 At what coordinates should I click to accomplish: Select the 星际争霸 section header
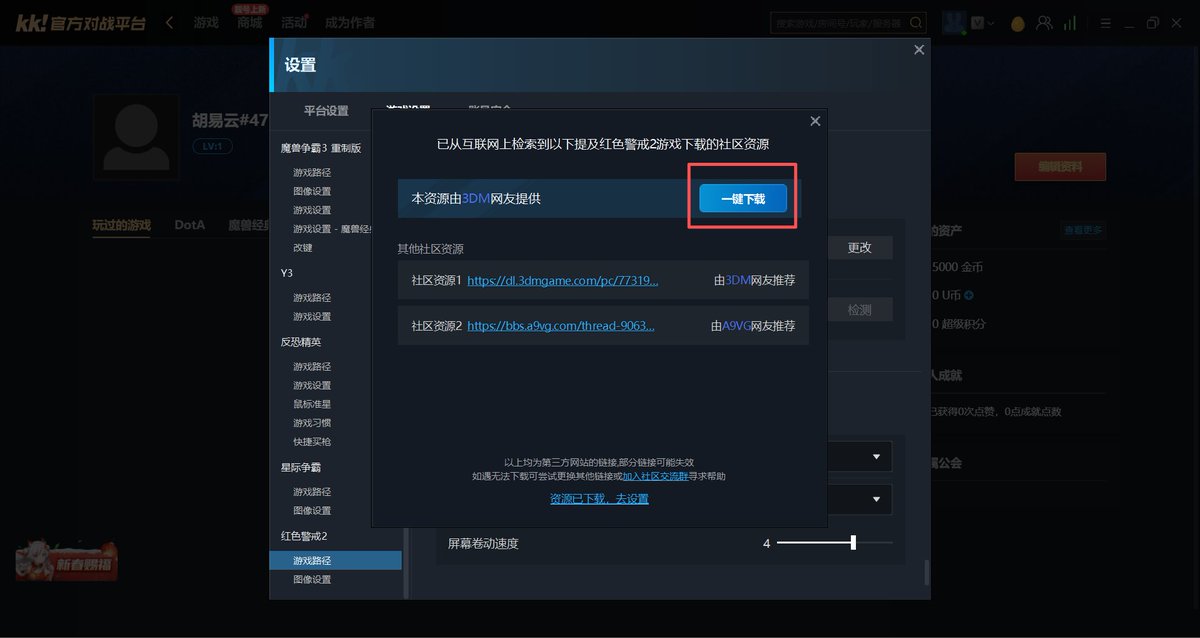pos(301,467)
